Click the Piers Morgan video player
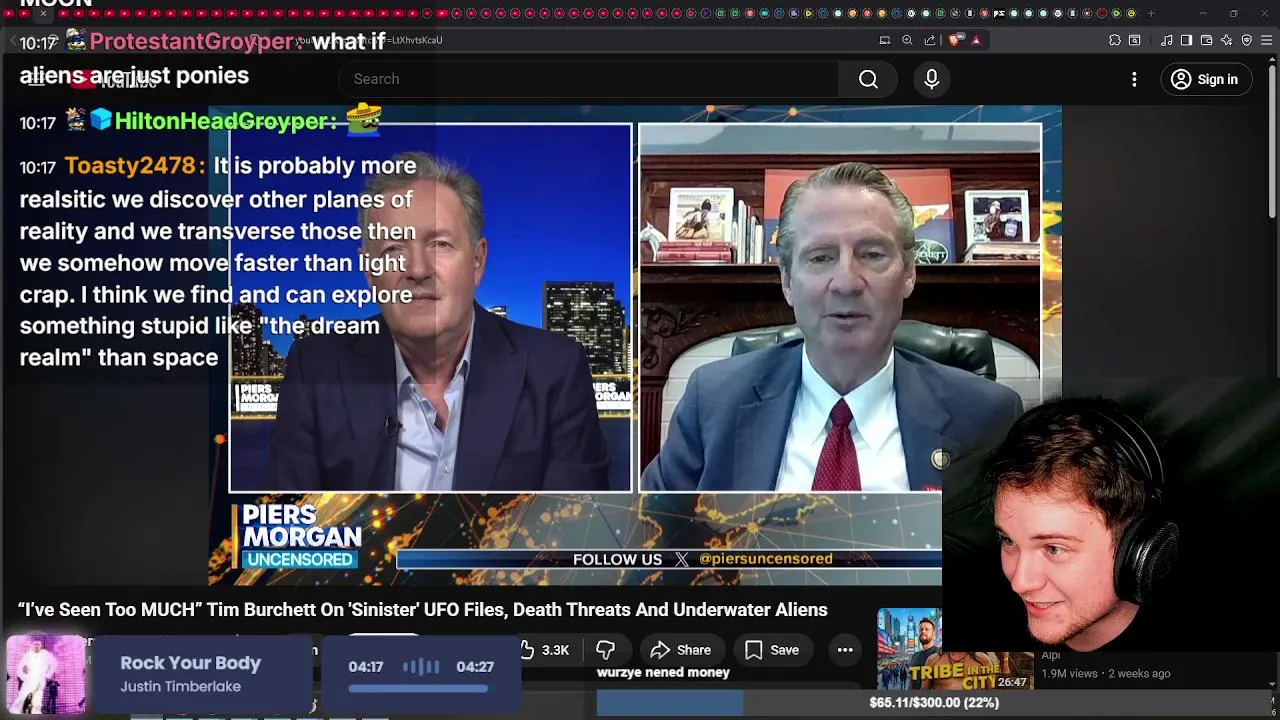 coord(635,345)
